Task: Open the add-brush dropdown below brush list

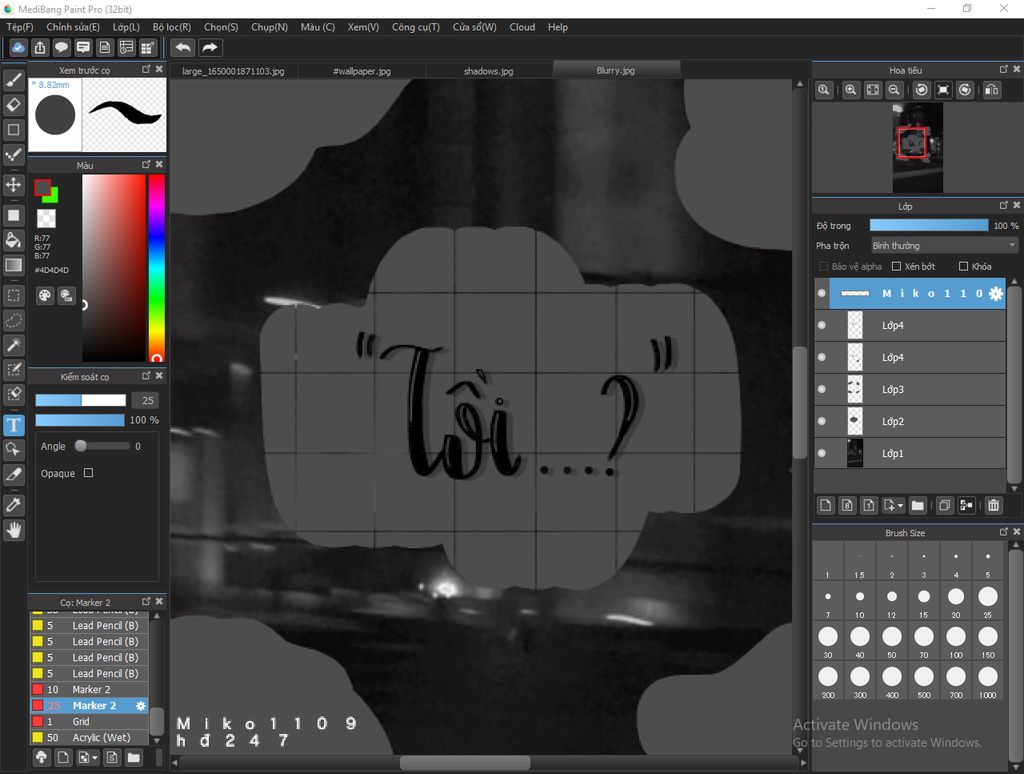Action: [x=95, y=758]
